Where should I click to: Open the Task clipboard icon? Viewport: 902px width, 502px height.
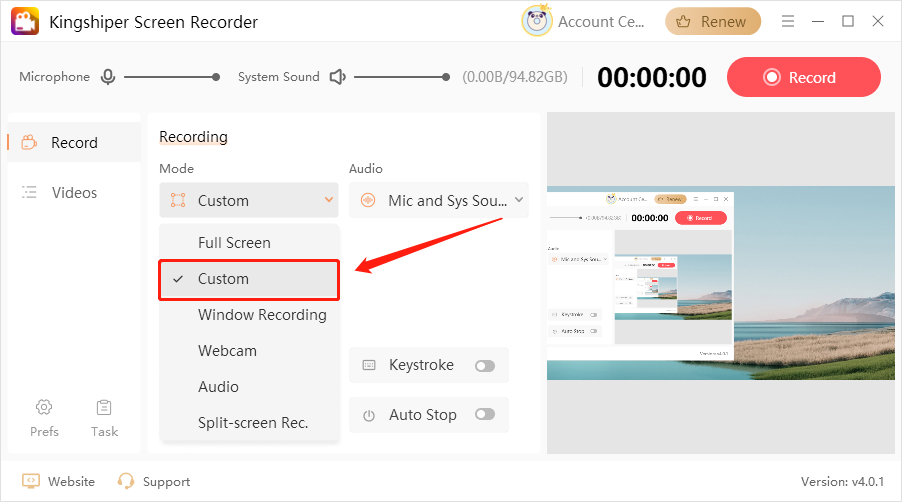[104, 407]
